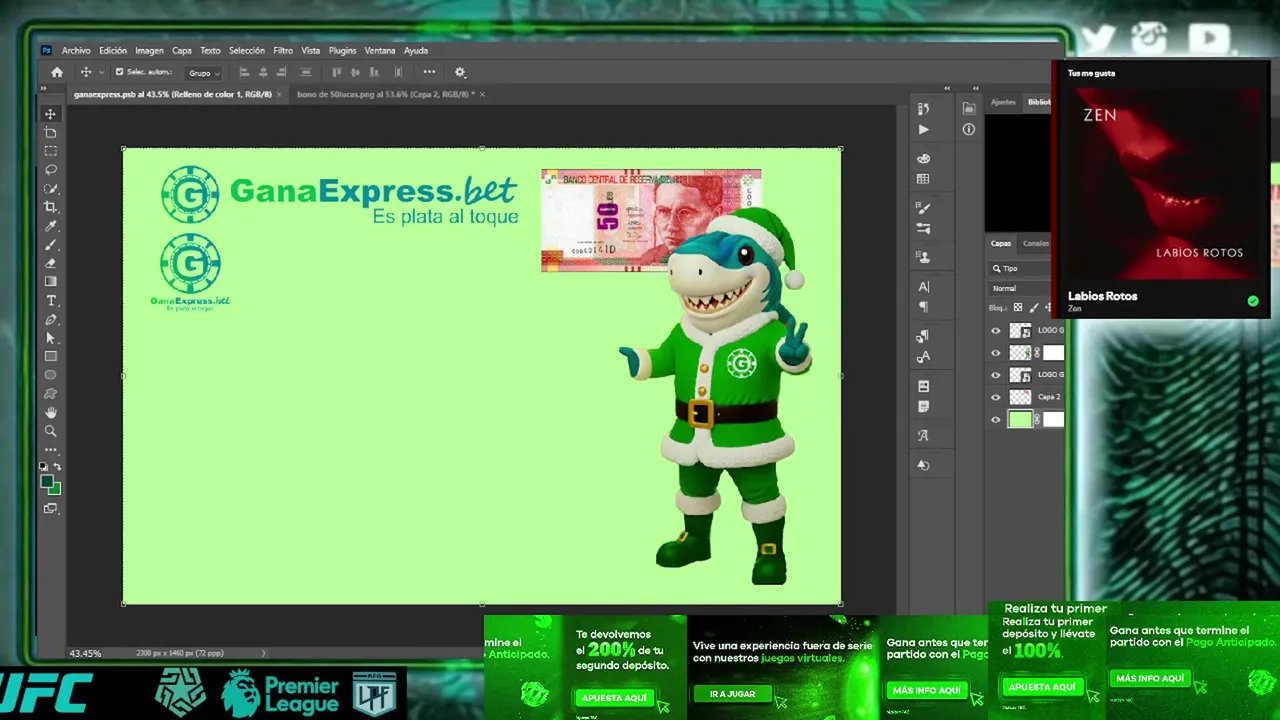Select the Hand tool
The image size is (1280, 720).
coord(50,412)
